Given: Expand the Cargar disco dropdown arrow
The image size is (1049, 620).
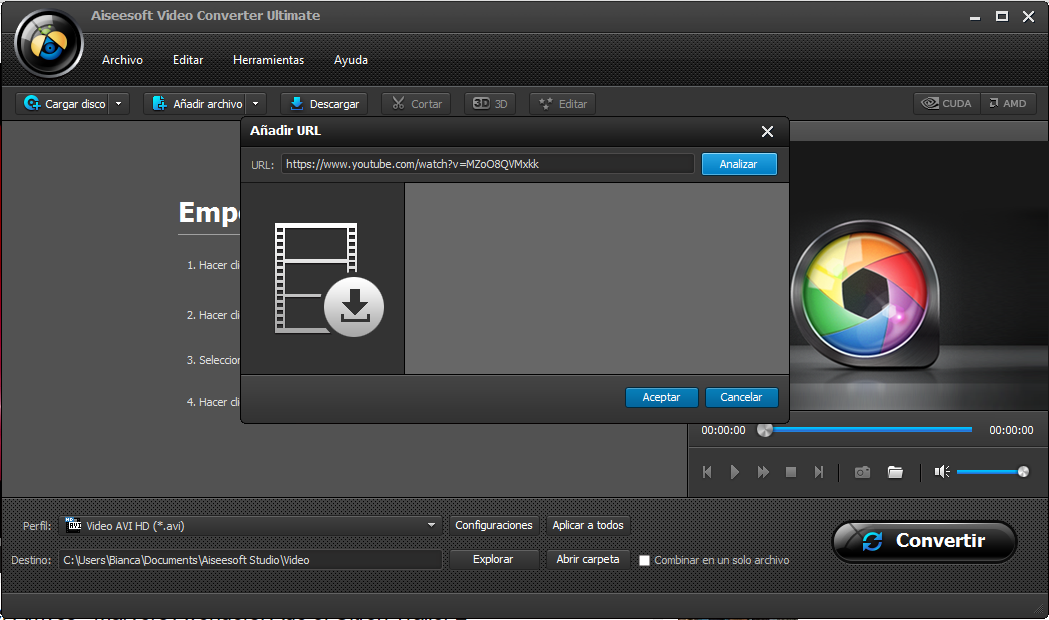Looking at the screenshot, I should [119, 104].
